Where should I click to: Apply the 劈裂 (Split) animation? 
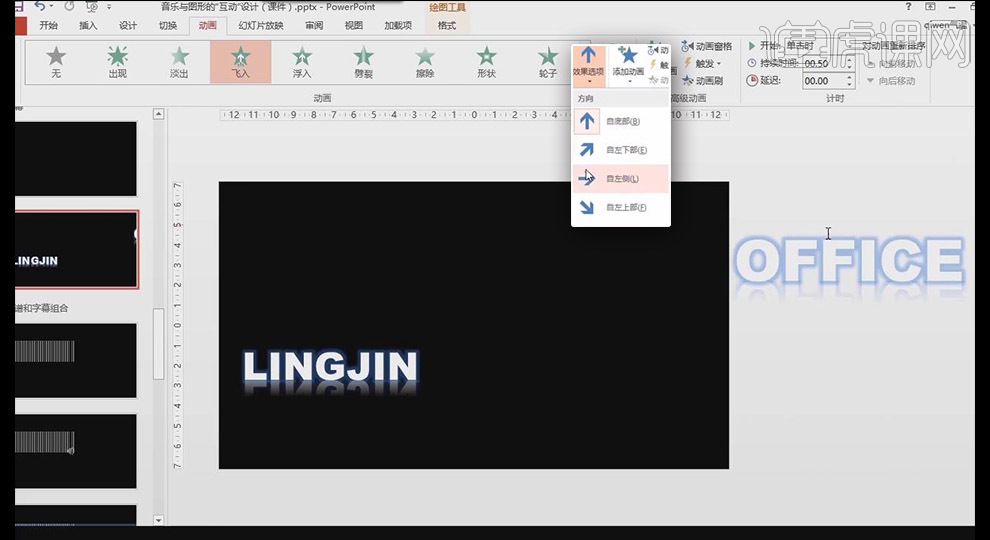click(364, 62)
